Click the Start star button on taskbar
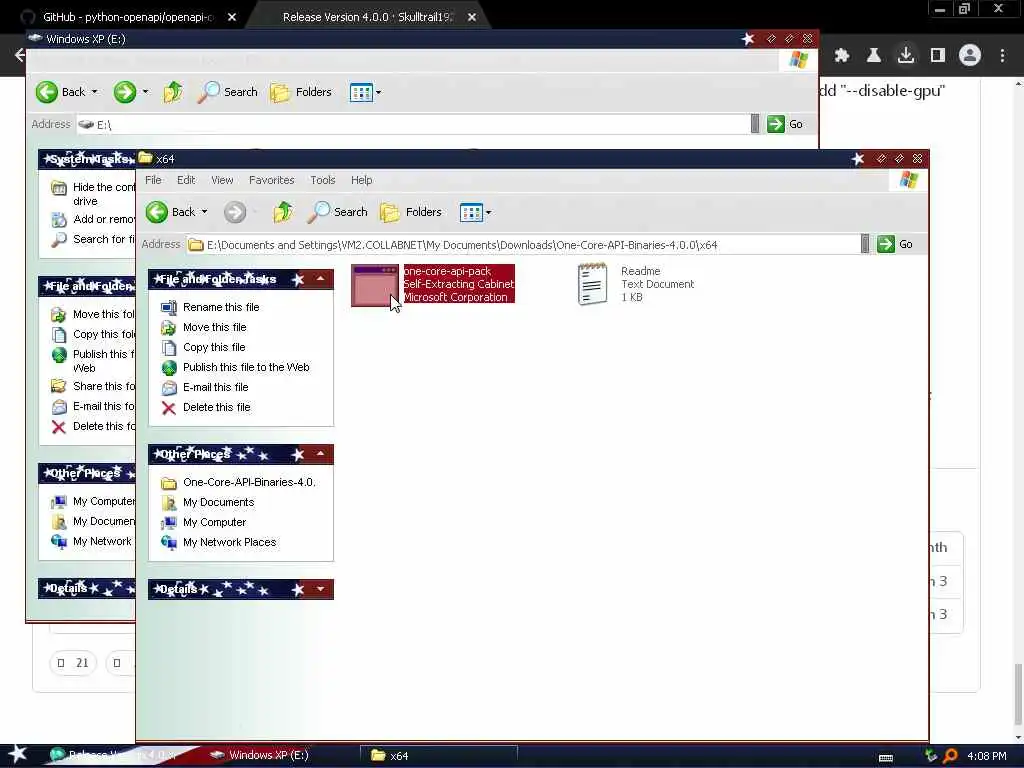Screen dimensions: 1024x768 [18, 755]
